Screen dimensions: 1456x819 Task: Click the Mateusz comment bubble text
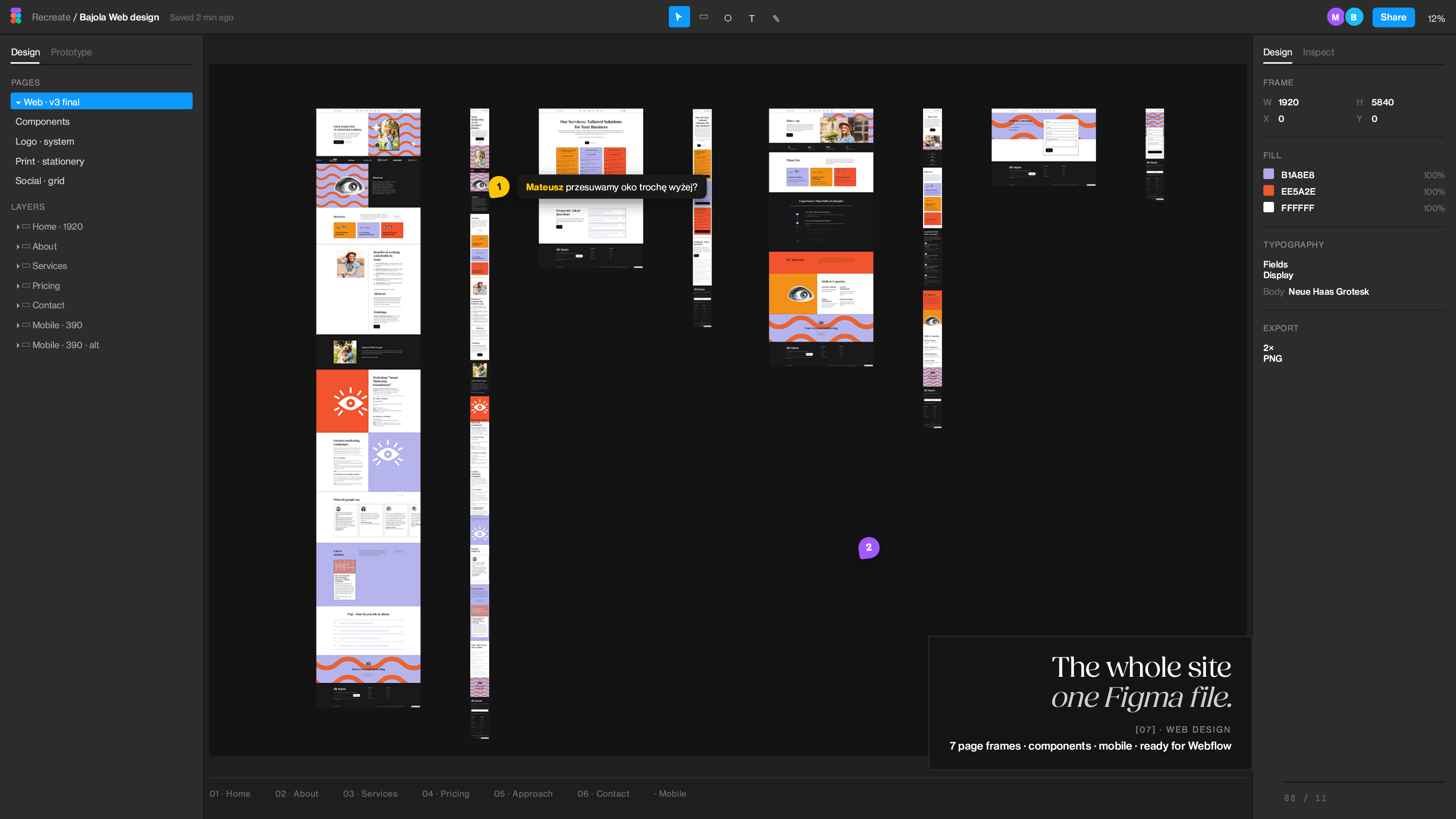(611, 187)
